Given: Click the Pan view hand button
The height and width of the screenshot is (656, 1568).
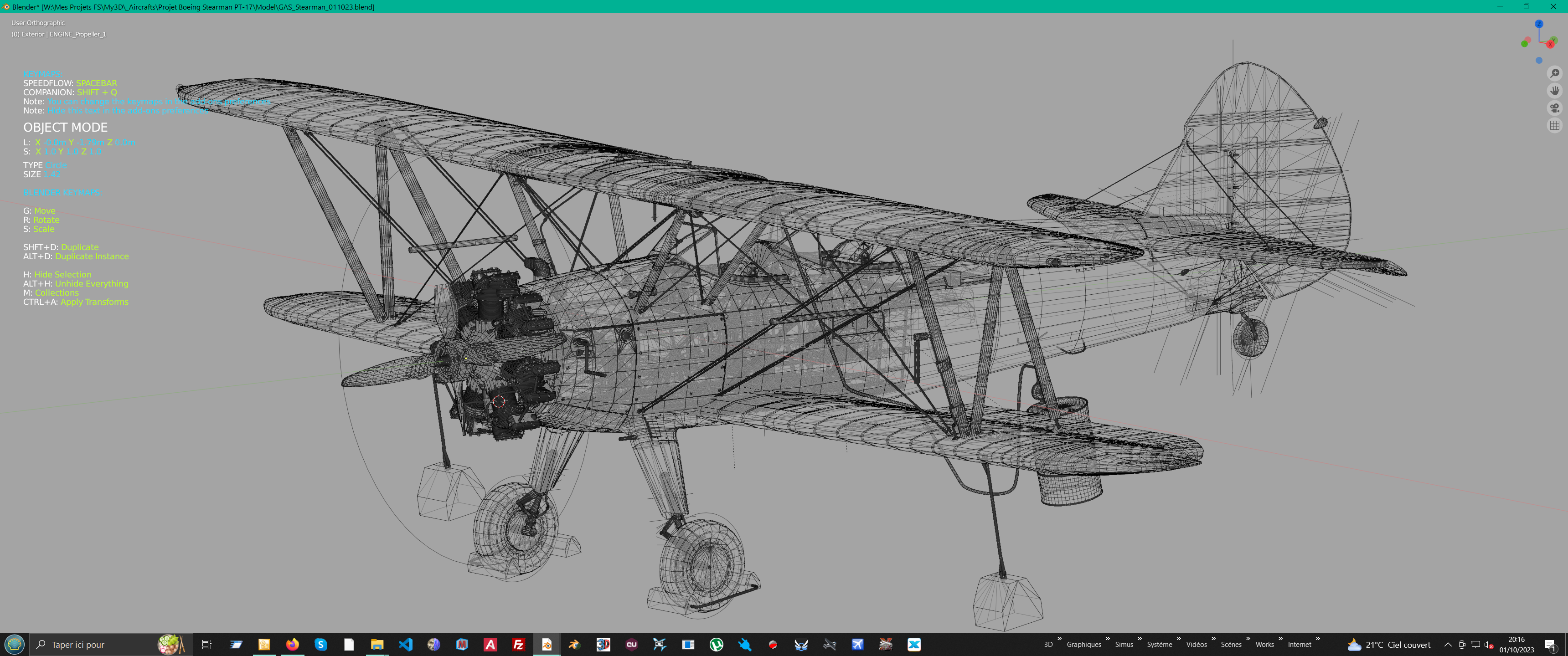Looking at the screenshot, I should click(x=1555, y=91).
